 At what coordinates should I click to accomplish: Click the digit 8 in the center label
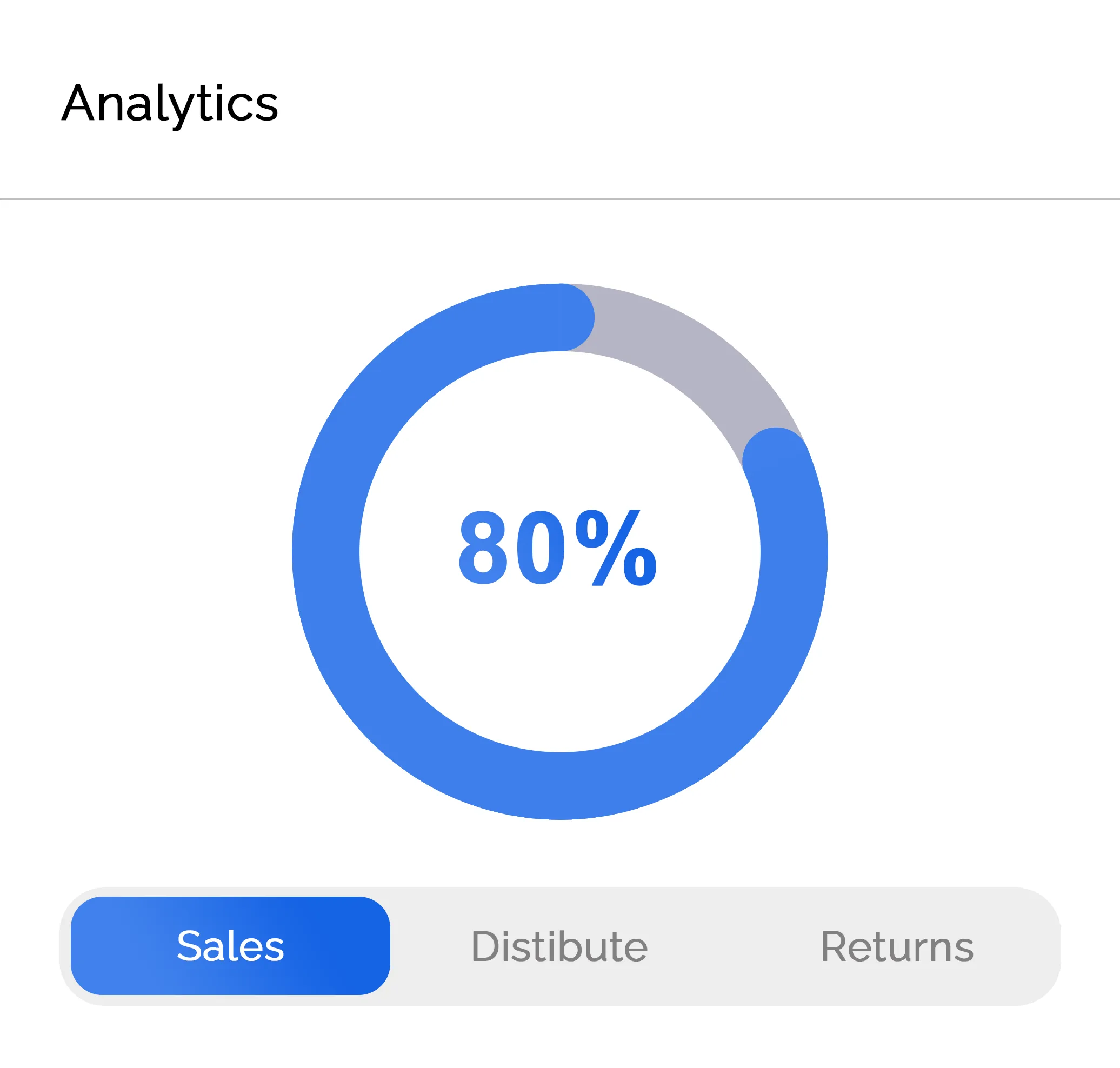point(483,548)
